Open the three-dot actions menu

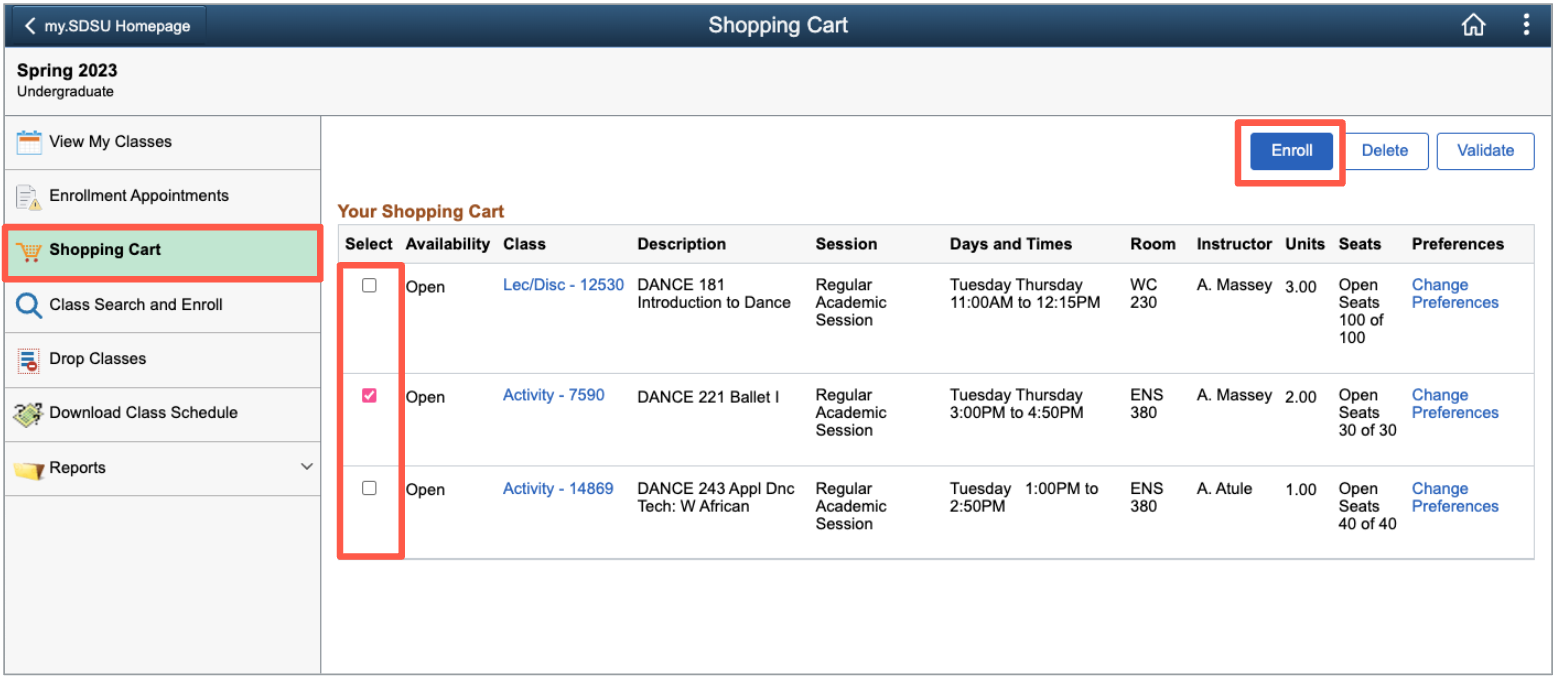1527,24
